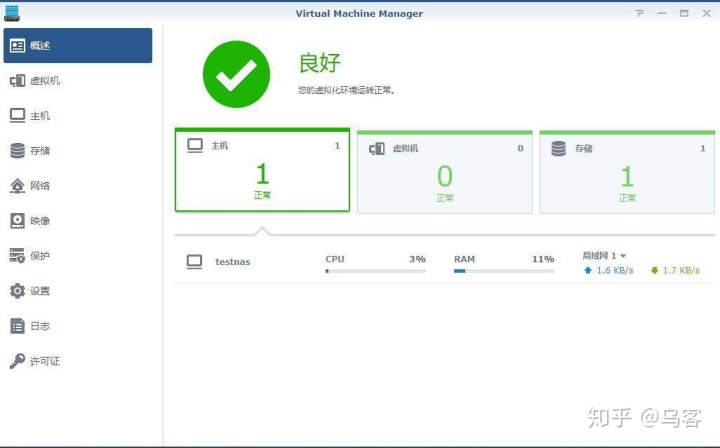Click the large green 1 on 存储 card
Viewport: 720px width, 448px height.
click(x=627, y=176)
